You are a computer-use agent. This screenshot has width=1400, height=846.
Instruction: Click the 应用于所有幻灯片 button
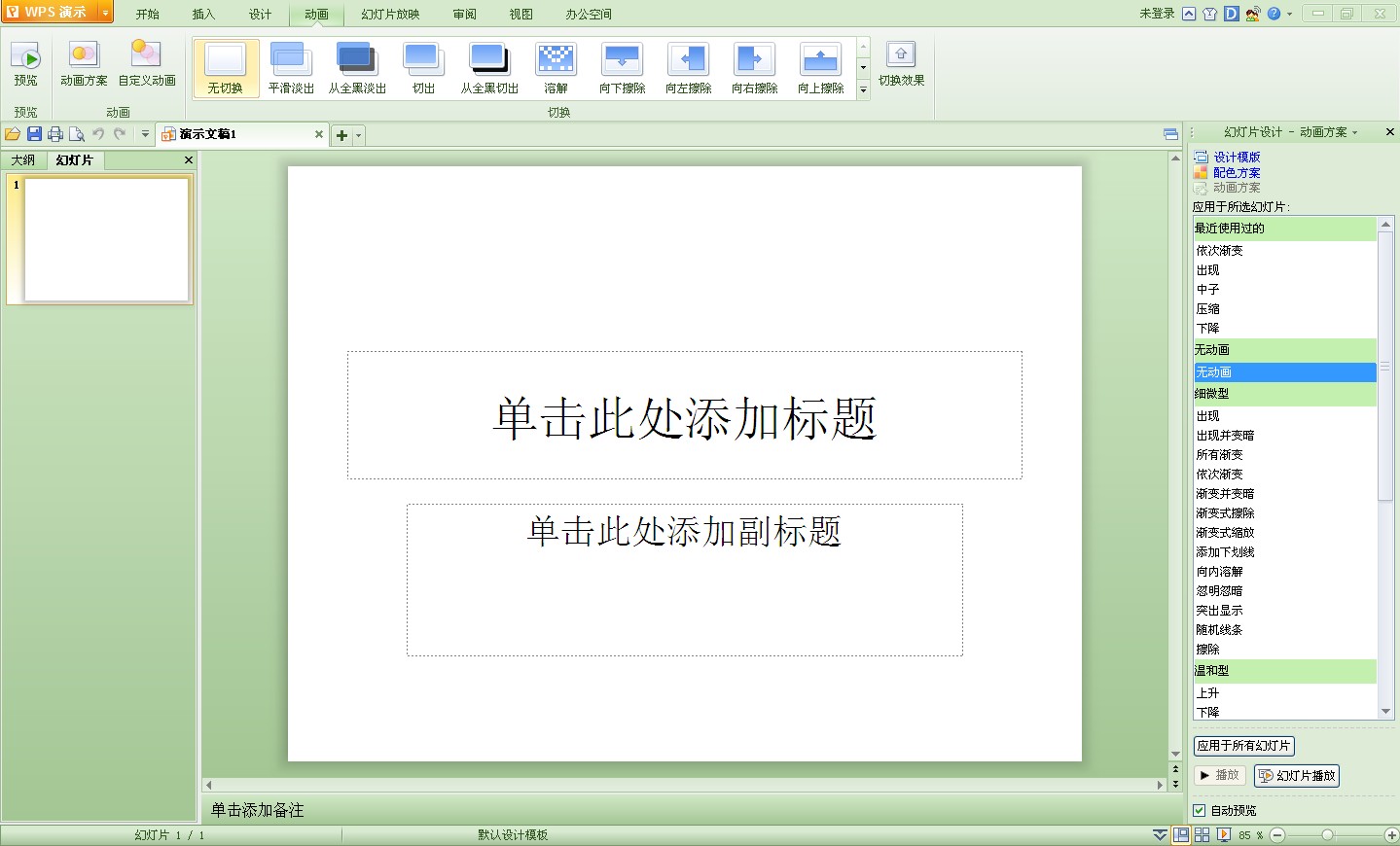1243,746
